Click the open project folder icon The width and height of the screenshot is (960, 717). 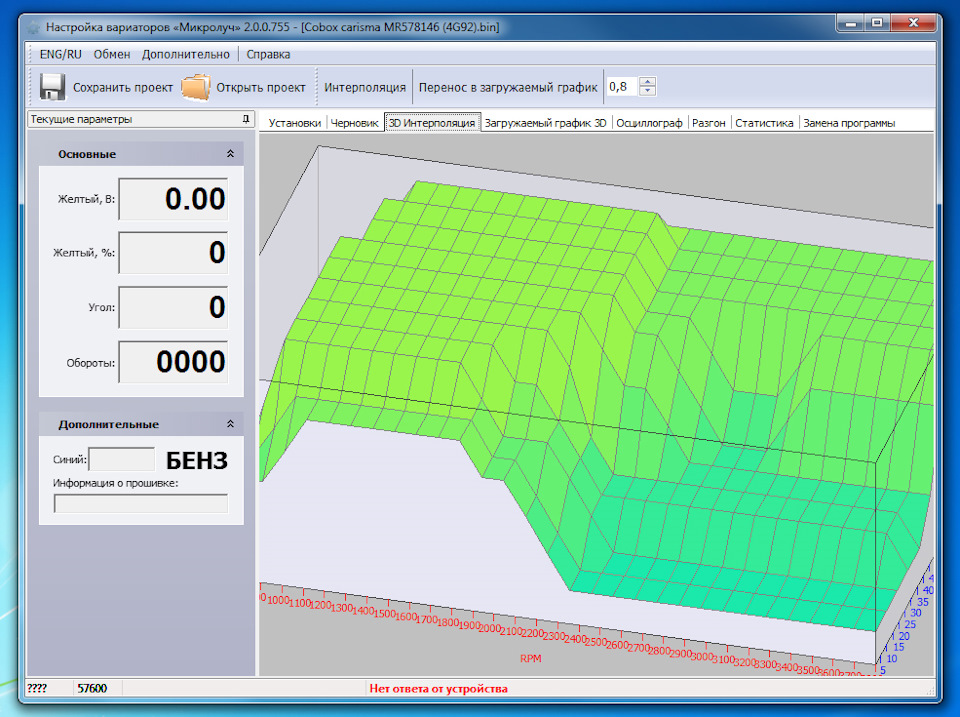(196, 87)
